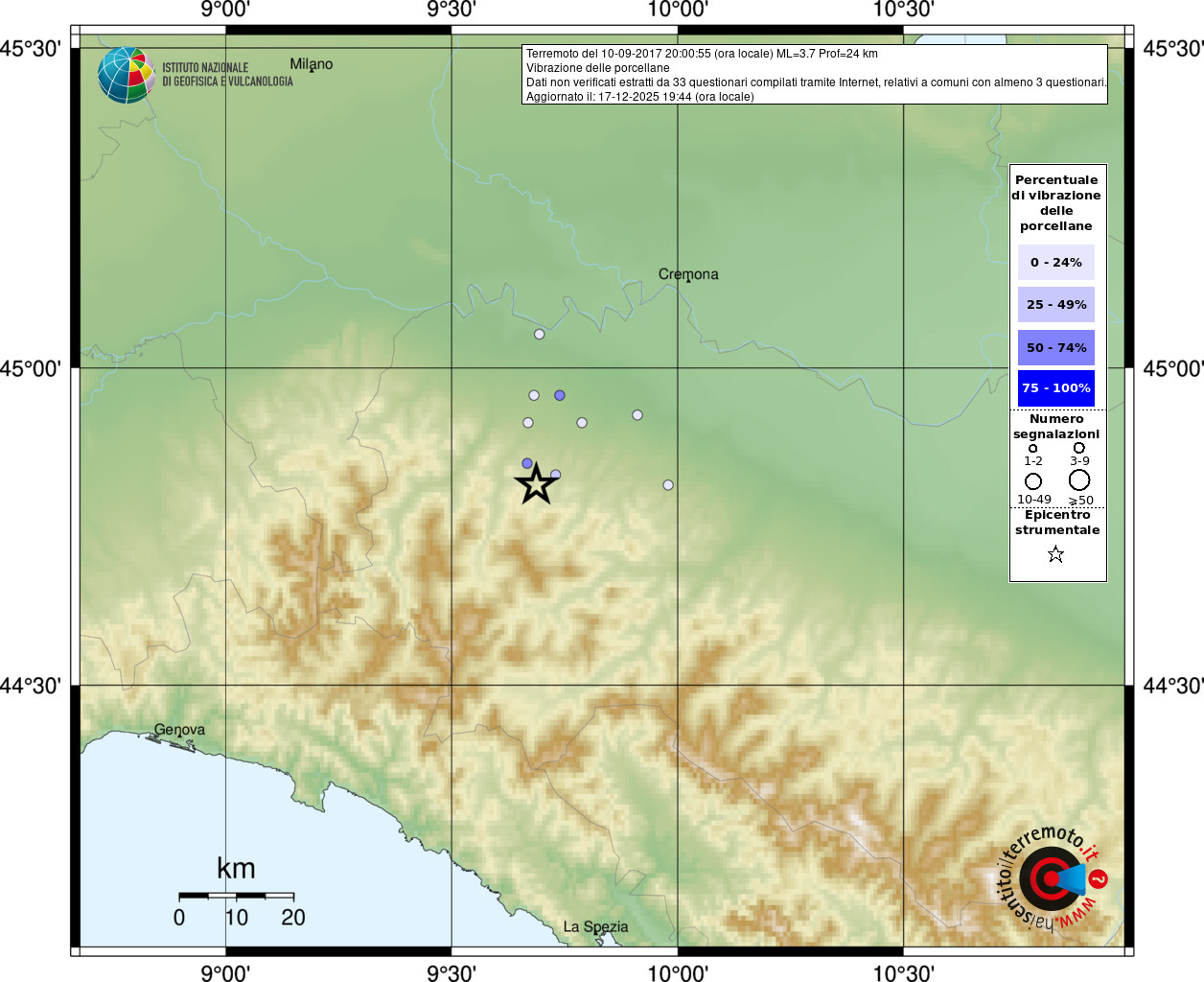The height and width of the screenshot is (982, 1204).
Task: Click the Cremona city label
Action: pos(688,274)
